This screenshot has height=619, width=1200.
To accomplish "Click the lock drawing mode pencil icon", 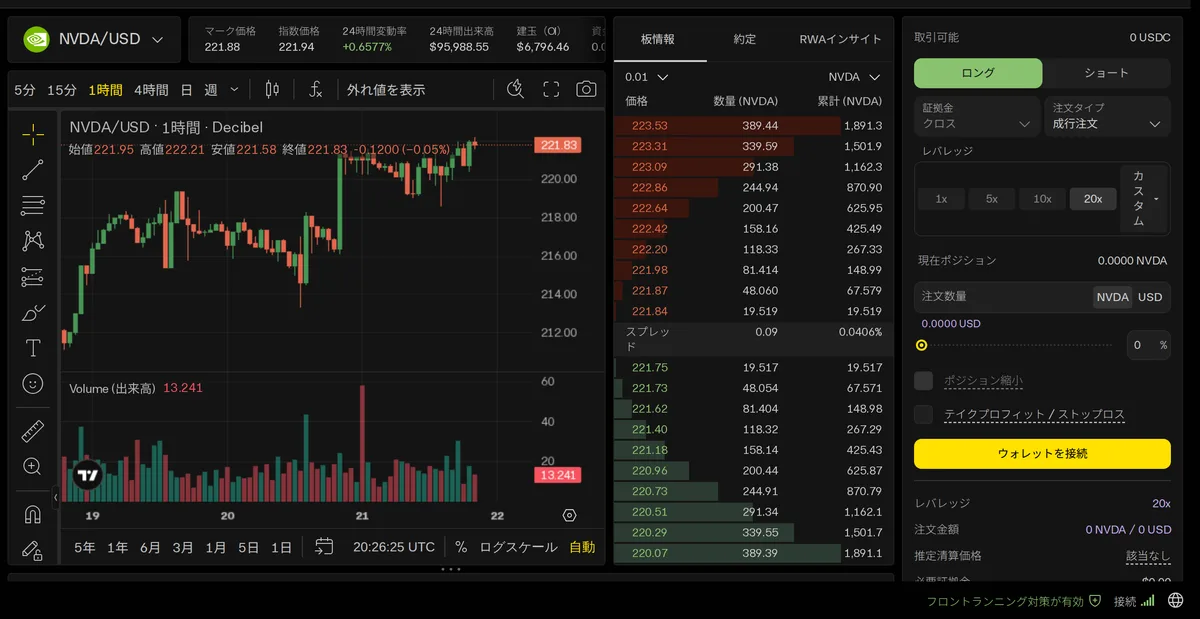I will (x=33, y=549).
